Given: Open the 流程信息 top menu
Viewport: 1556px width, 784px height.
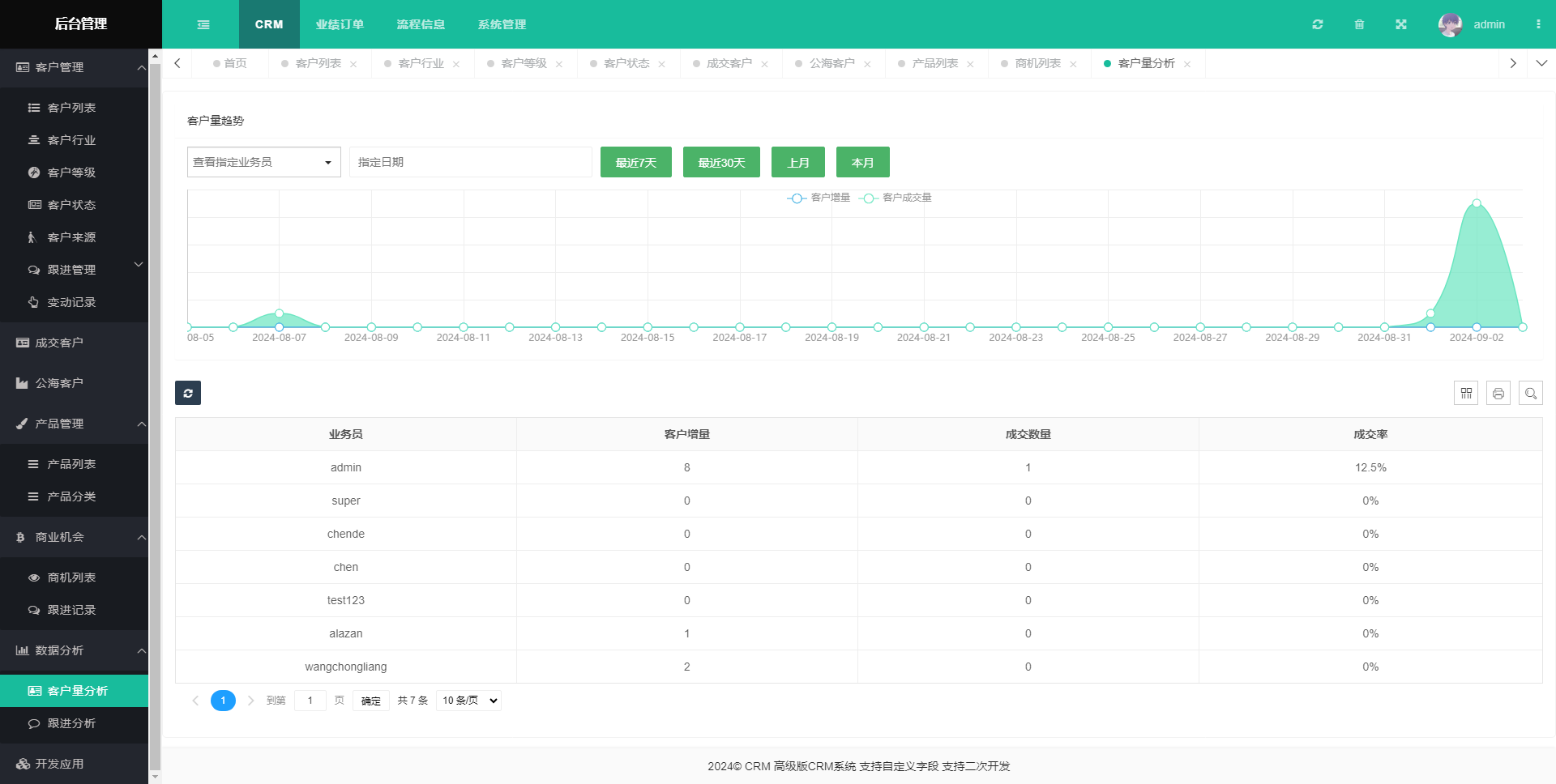Looking at the screenshot, I should coord(421,24).
